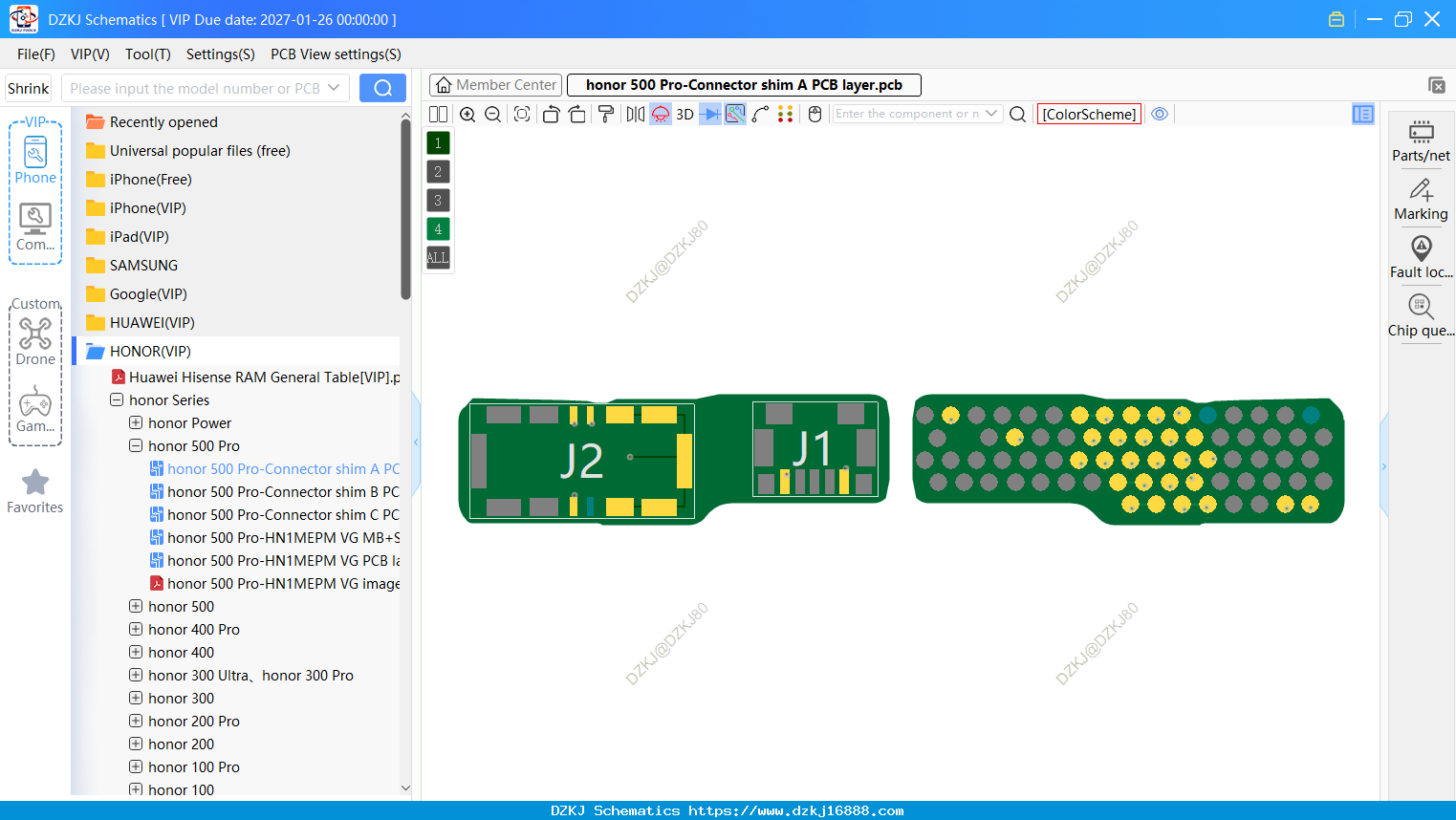The width and height of the screenshot is (1456, 820).
Task: Toggle the diode display icon
Action: pyautogui.click(x=710, y=114)
